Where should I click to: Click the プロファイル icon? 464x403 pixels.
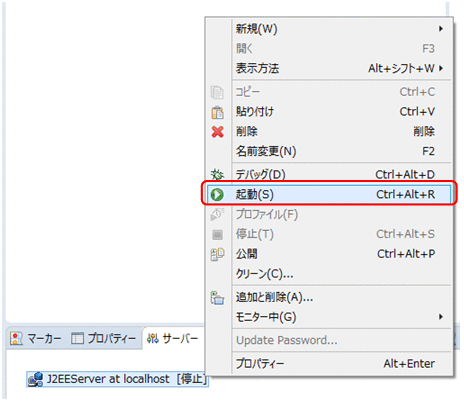click(x=217, y=214)
